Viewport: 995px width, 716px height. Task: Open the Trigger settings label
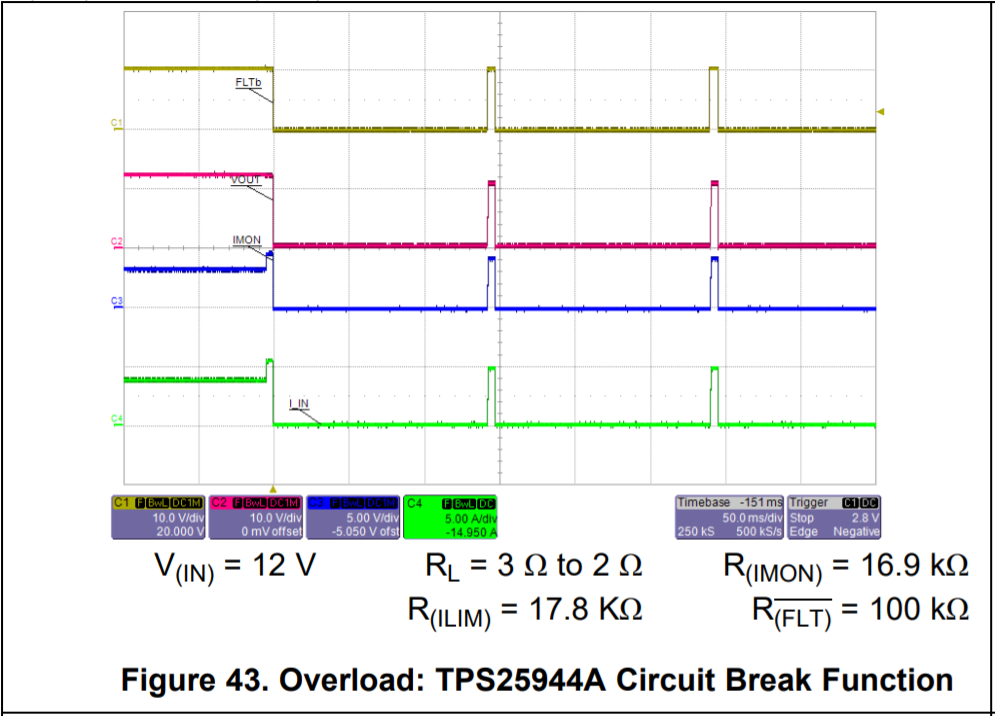[x=809, y=502]
